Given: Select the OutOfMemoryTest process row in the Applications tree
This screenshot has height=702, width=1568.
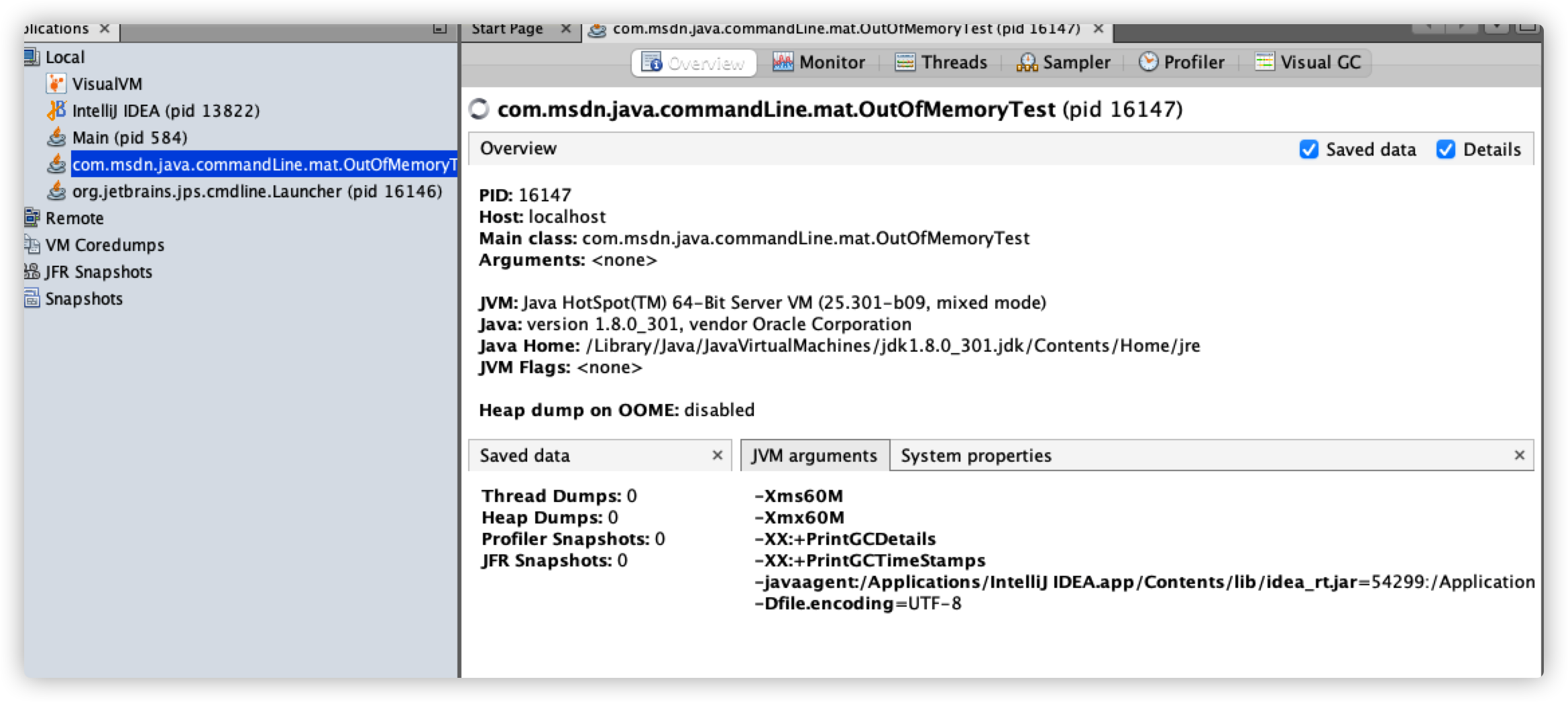Looking at the screenshot, I should [264, 164].
